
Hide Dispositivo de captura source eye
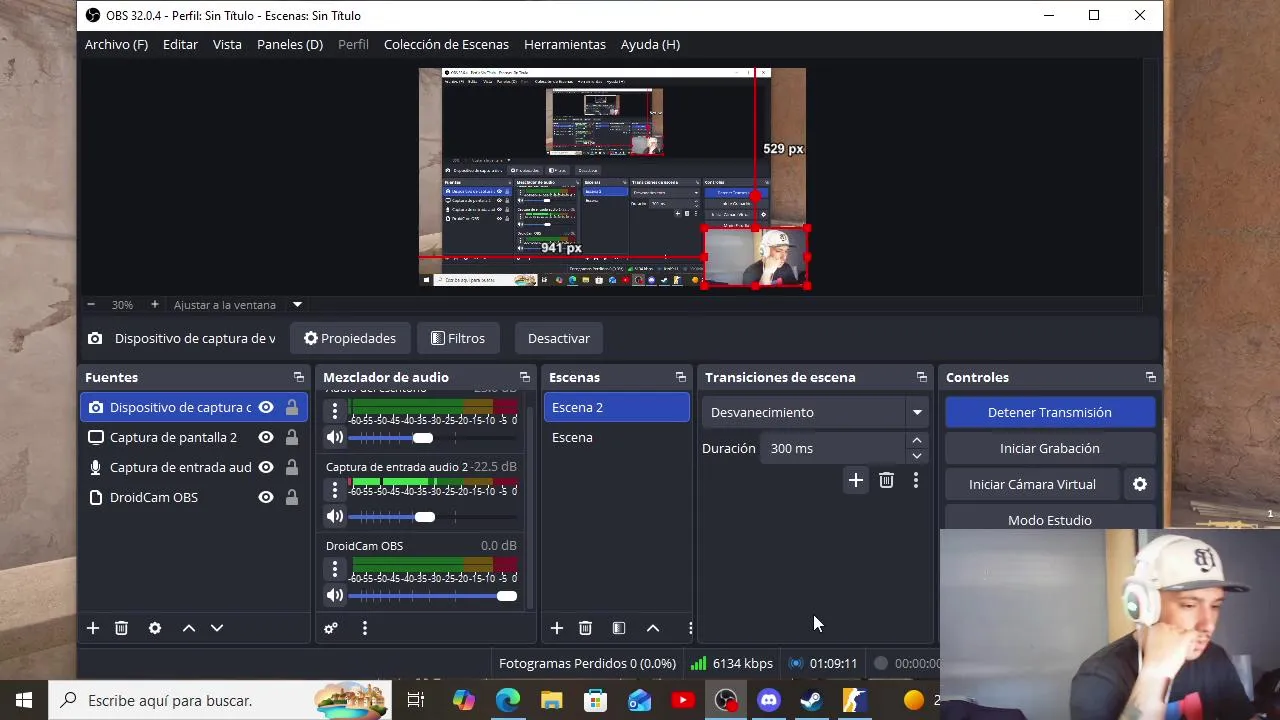[x=266, y=407]
